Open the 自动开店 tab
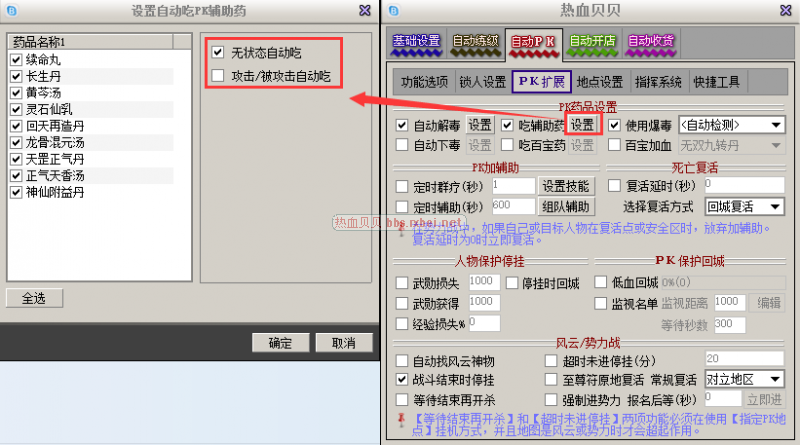 coord(592,42)
